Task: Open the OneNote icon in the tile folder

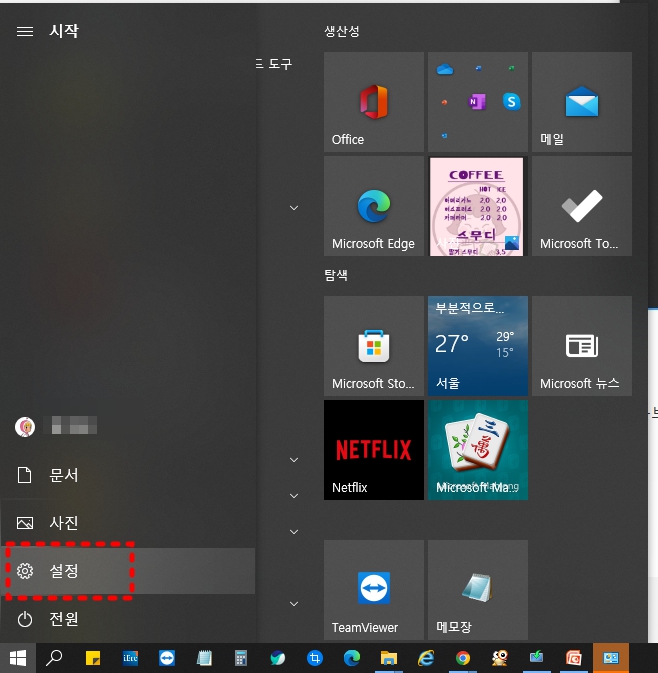Action: (x=477, y=102)
